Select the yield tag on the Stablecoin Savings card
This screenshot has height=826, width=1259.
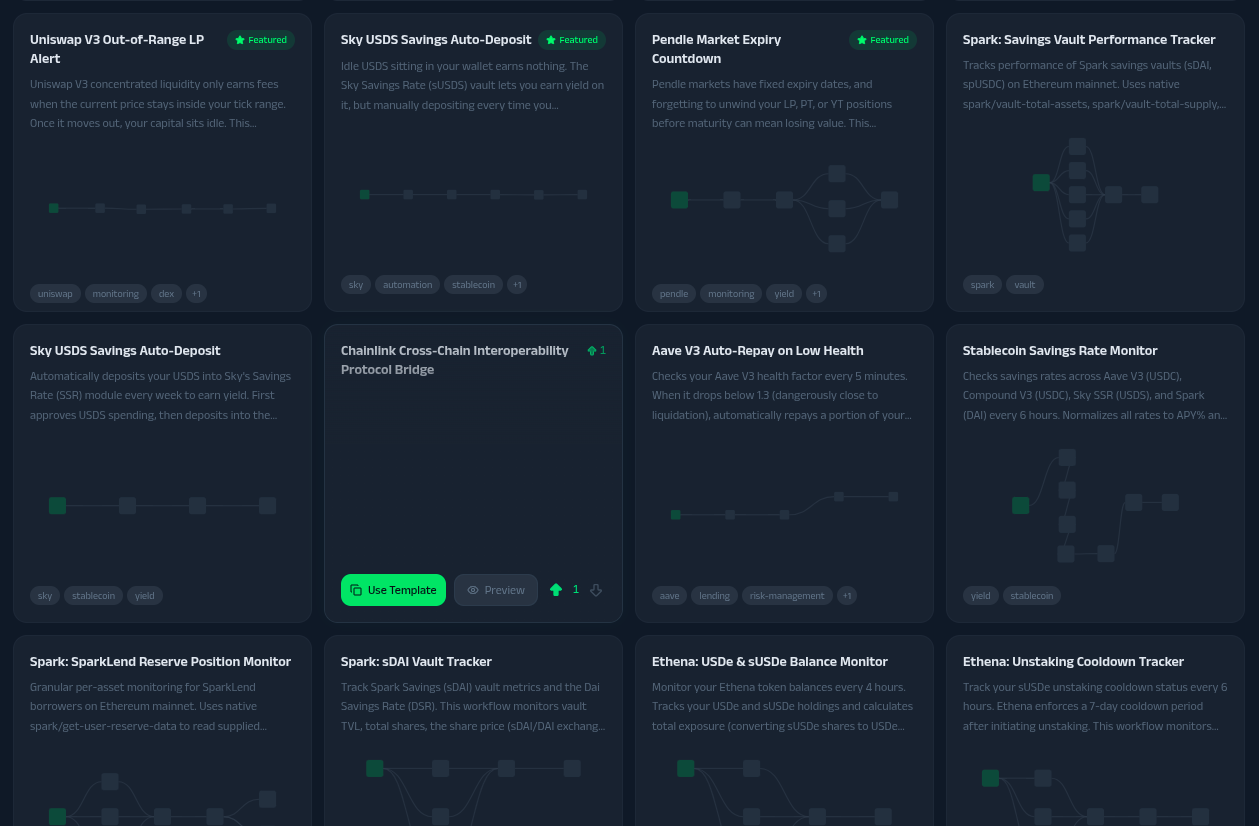pos(981,596)
